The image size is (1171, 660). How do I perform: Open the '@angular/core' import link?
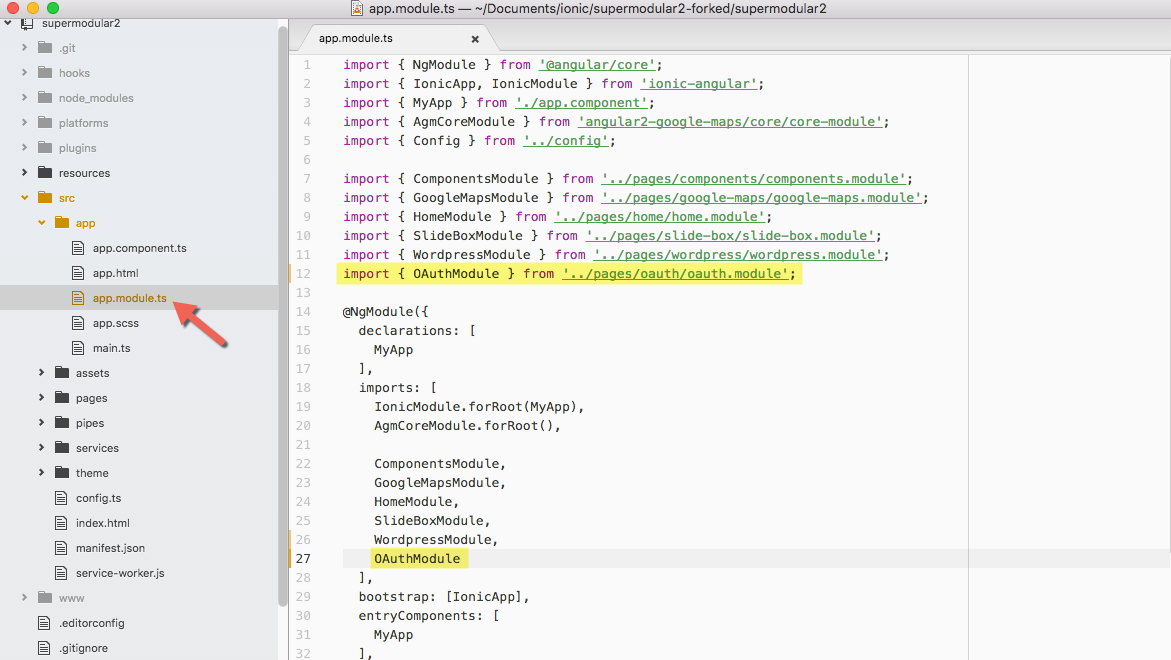(597, 65)
